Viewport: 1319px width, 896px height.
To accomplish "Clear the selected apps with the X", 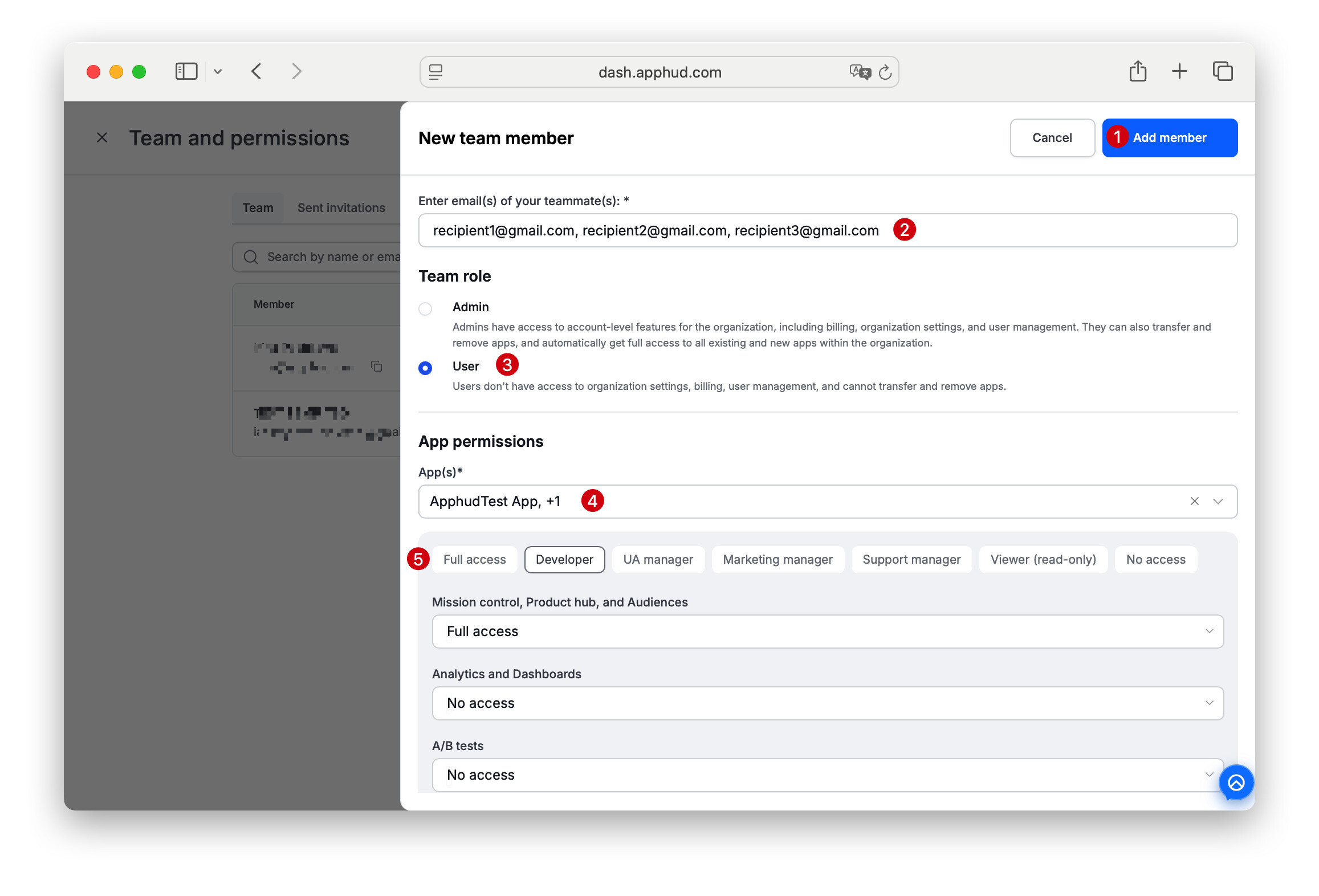I will pos(1195,501).
